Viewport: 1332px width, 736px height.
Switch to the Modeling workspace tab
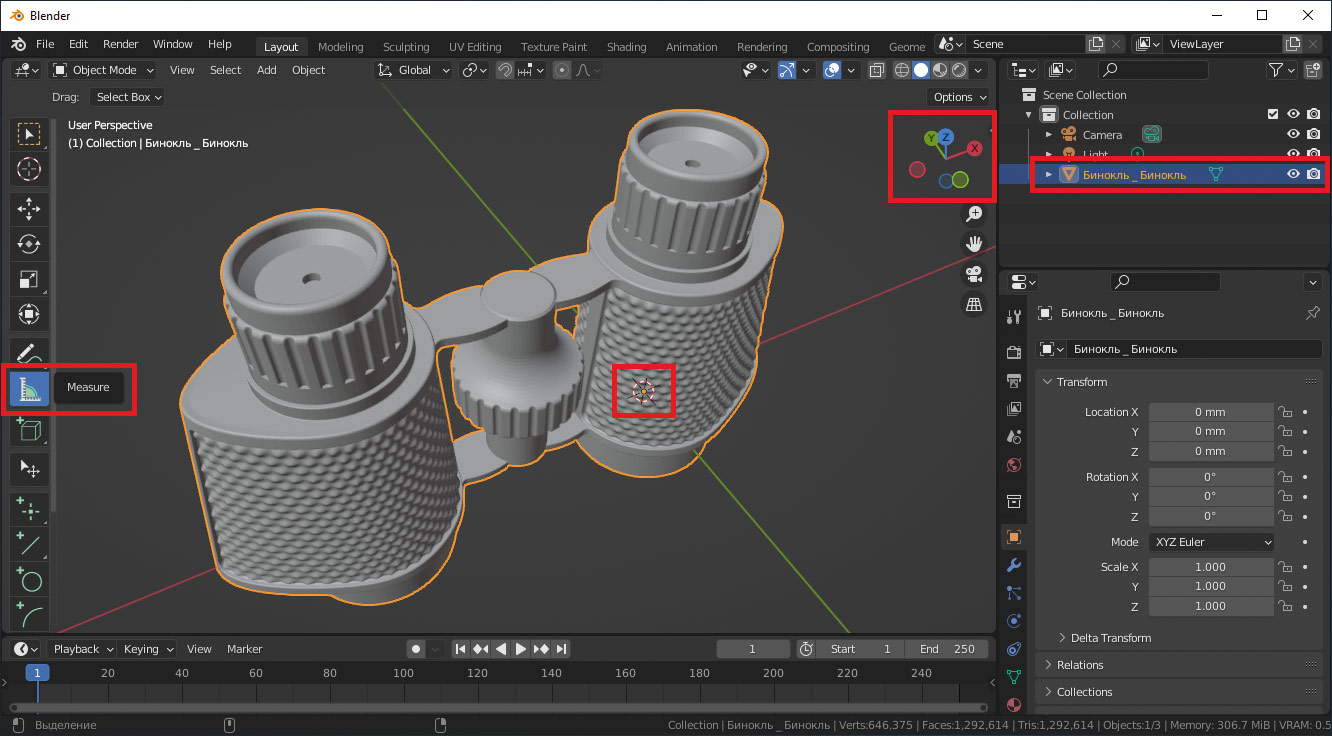(340, 47)
